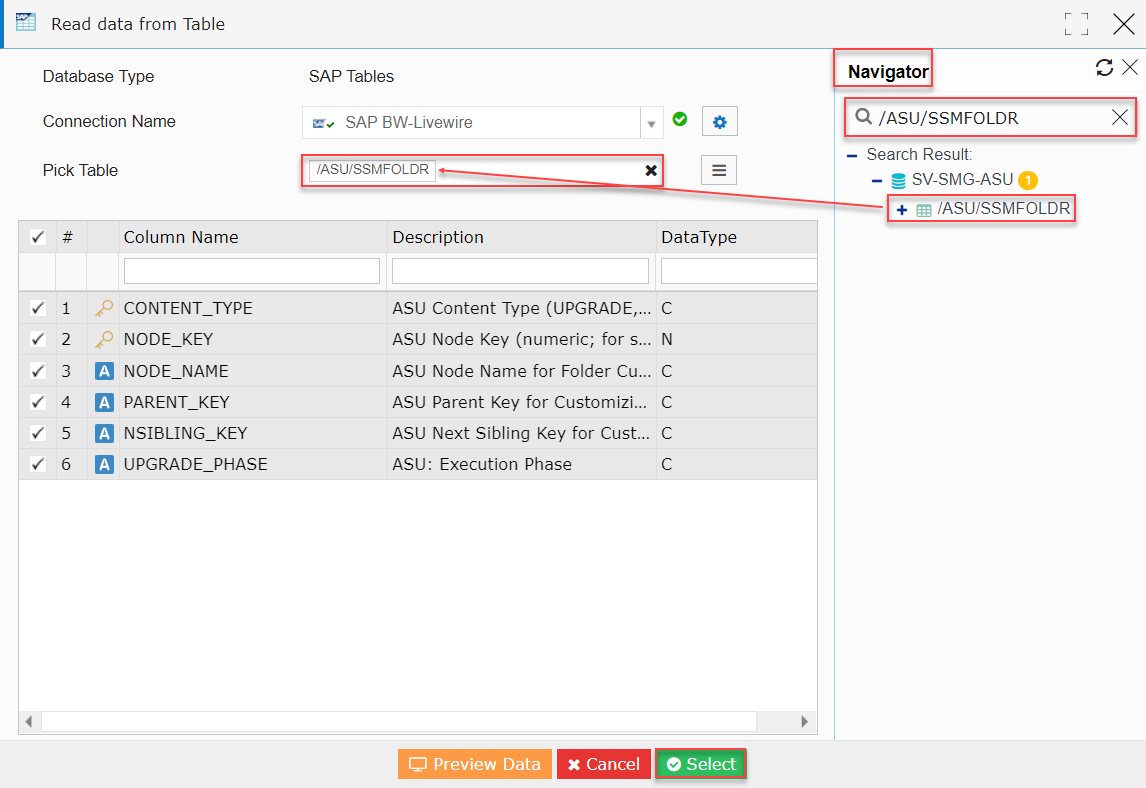Uncheck the PARENT_KEY column checkbox
Screen dimensions: 1146x788
37,401
